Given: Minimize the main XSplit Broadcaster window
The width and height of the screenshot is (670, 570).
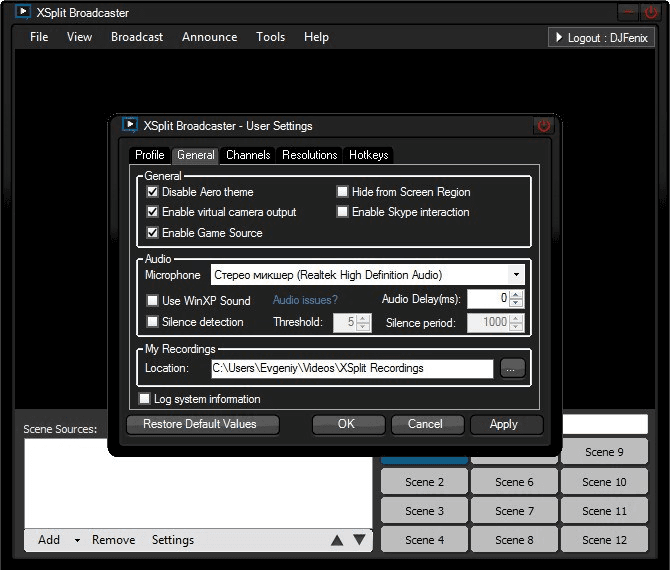Looking at the screenshot, I should [x=628, y=12].
